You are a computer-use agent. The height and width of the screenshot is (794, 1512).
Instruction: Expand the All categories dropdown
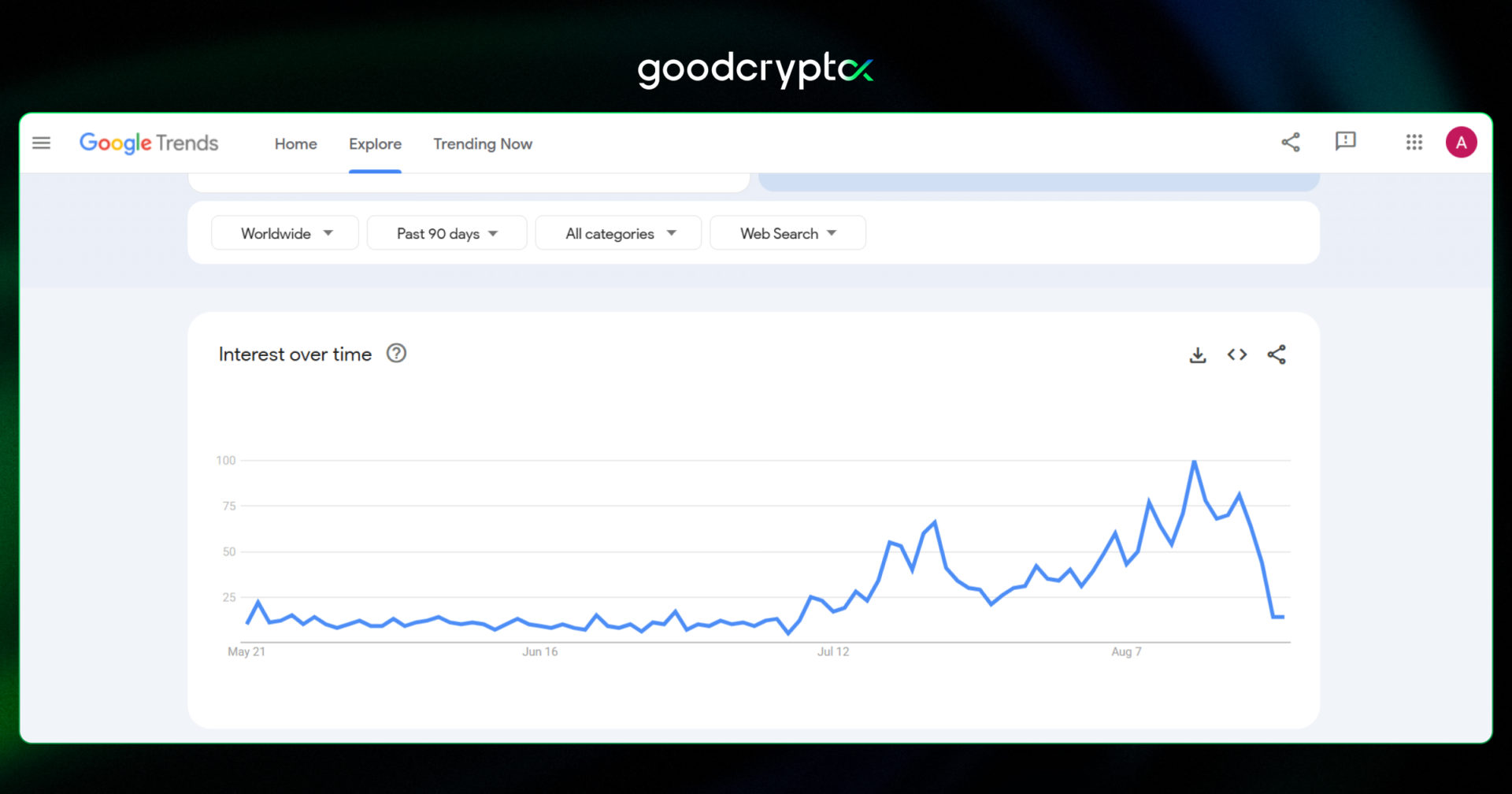619,233
